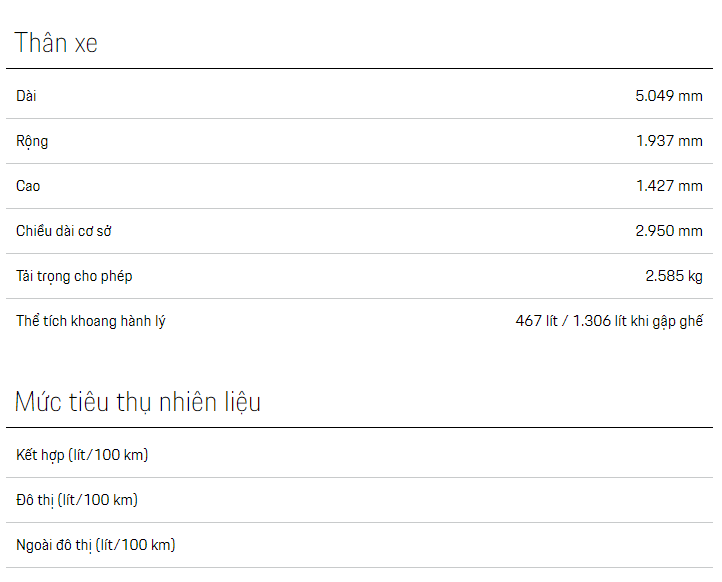Screen dimensions: 722x582
Task: Select the "Dài" row label
Action: (27, 96)
